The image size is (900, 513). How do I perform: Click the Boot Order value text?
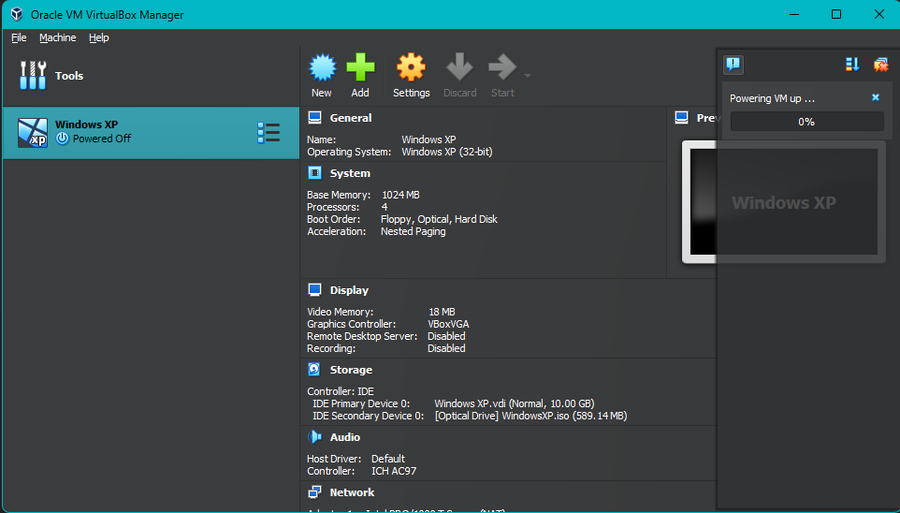click(x=439, y=219)
